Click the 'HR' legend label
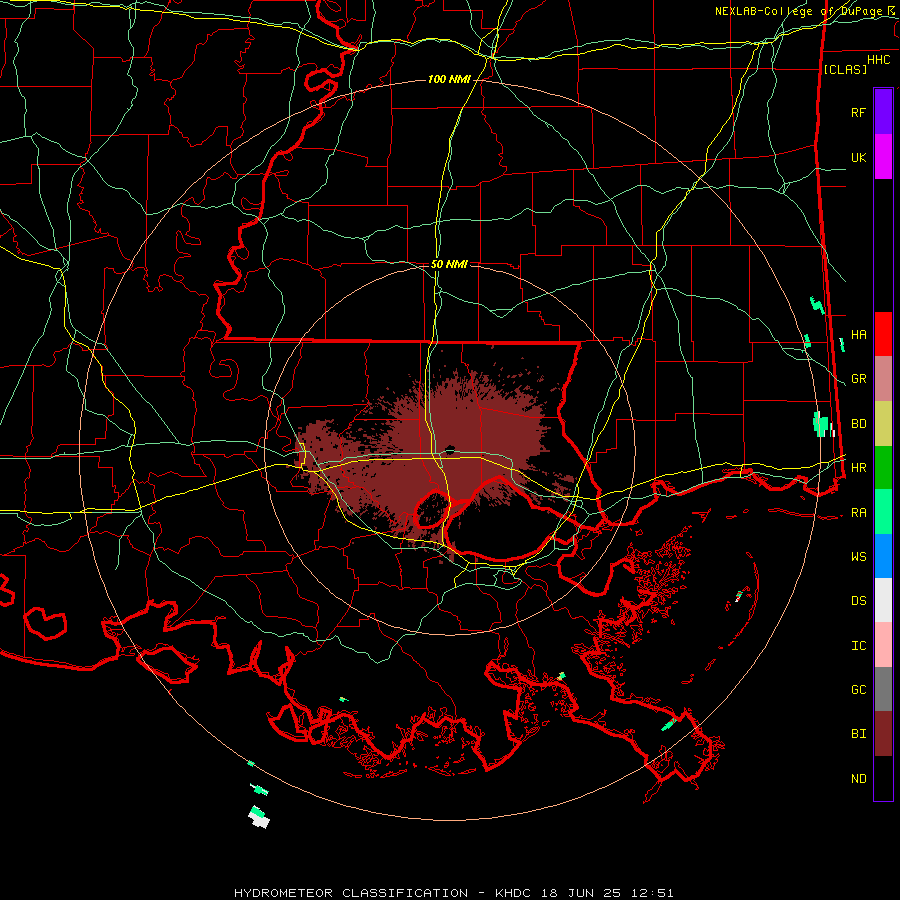Viewport: 900px width, 900px height. pyautogui.click(x=858, y=468)
